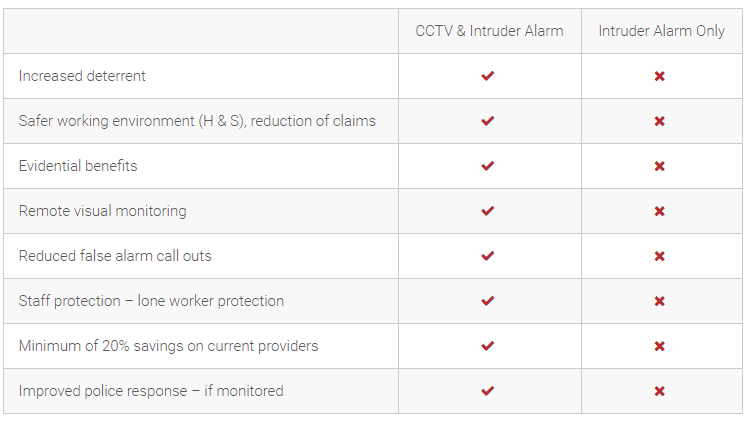
Task: Select the Intruder Alarm Only column header
Action: pyautogui.click(x=662, y=31)
